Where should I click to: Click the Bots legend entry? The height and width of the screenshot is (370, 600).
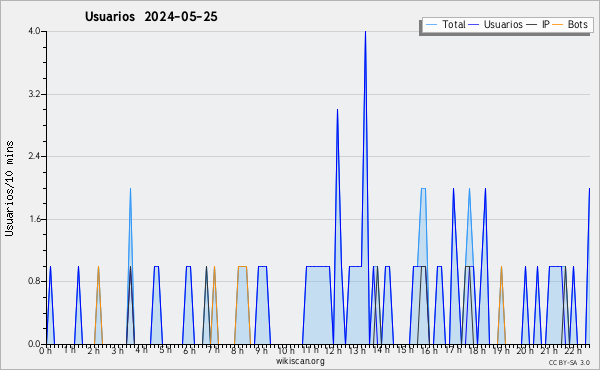pyautogui.click(x=570, y=24)
